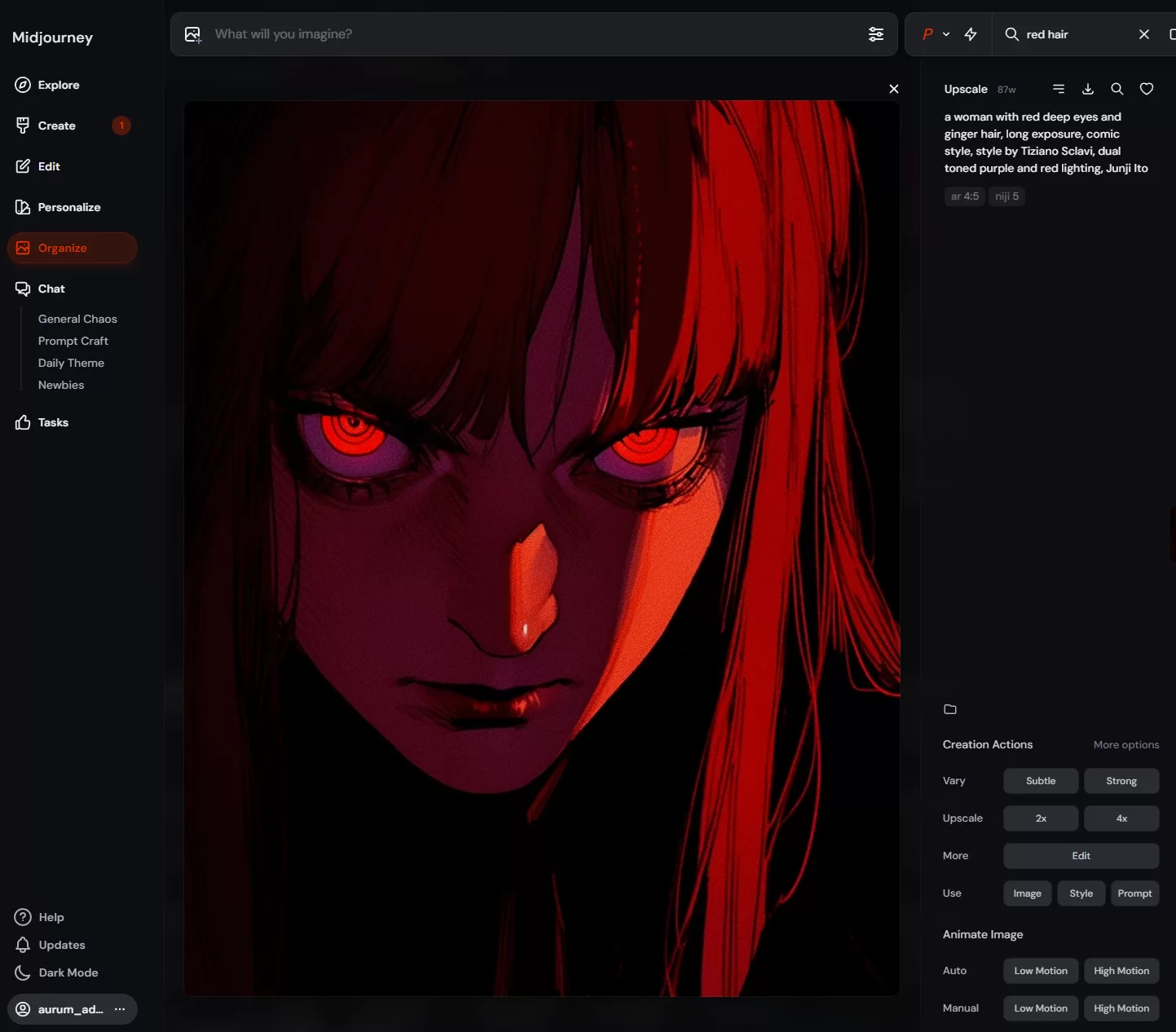Click the folder icon above Creation Actions
1176x1032 pixels.
click(x=949, y=709)
